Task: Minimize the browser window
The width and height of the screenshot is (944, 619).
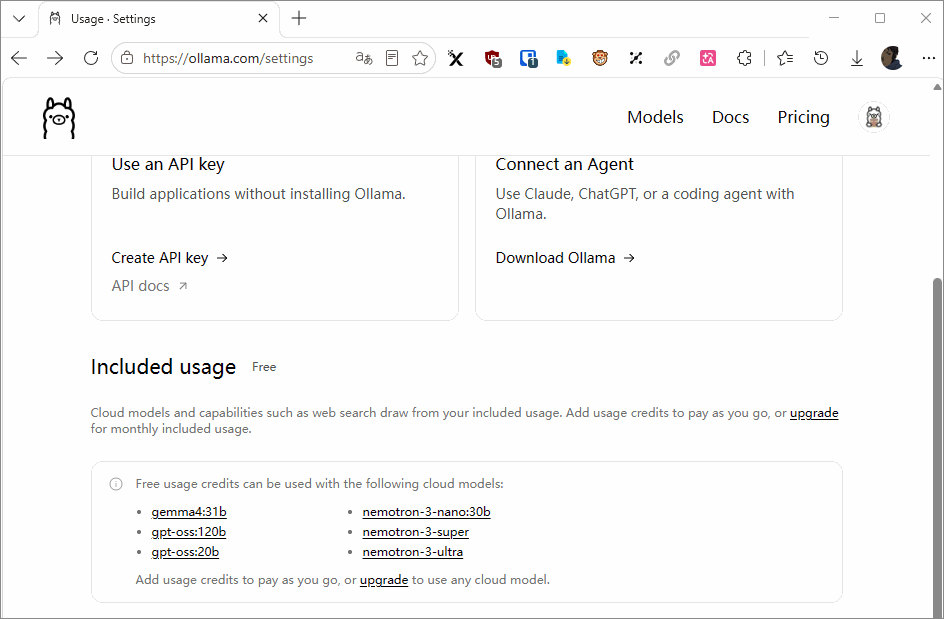Action: [834, 18]
